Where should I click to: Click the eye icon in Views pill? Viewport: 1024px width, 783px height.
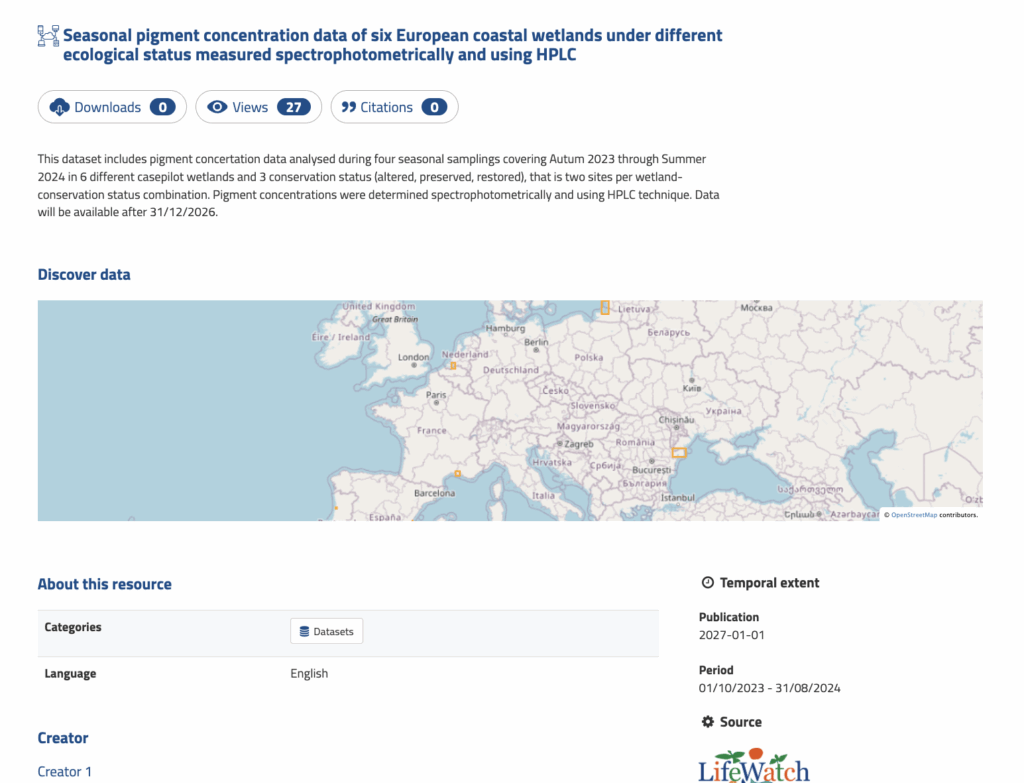(x=217, y=107)
